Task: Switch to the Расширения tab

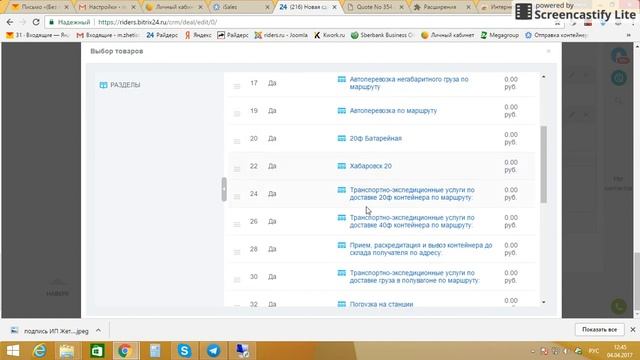Action: click(442, 7)
